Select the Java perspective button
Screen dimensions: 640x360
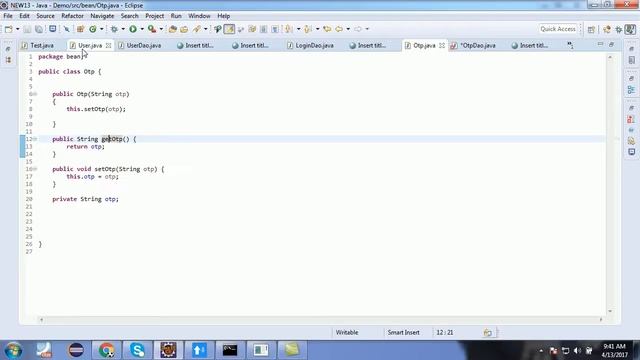tap(630, 29)
